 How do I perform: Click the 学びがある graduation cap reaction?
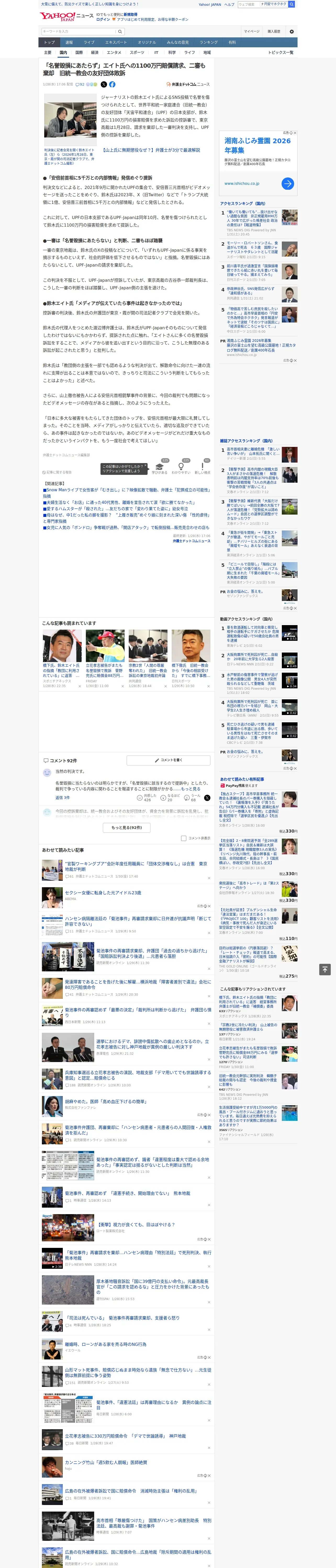160,468
